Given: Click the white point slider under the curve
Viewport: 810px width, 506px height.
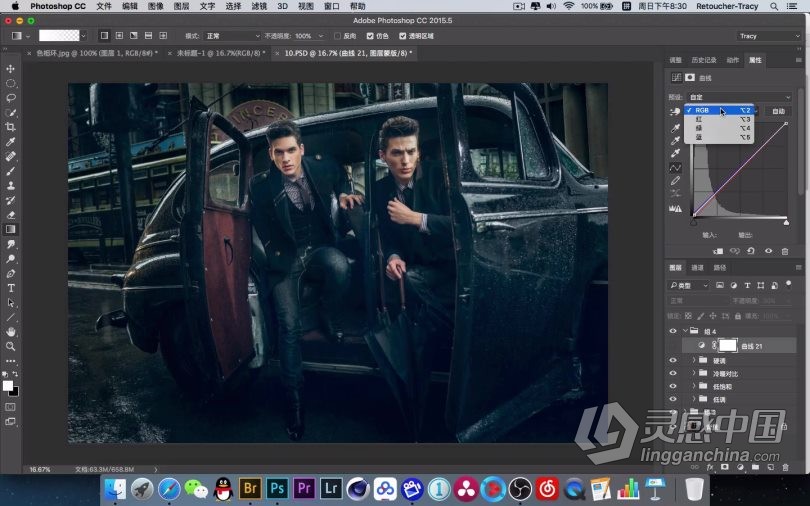Looking at the screenshot, I should click(786, 223).
